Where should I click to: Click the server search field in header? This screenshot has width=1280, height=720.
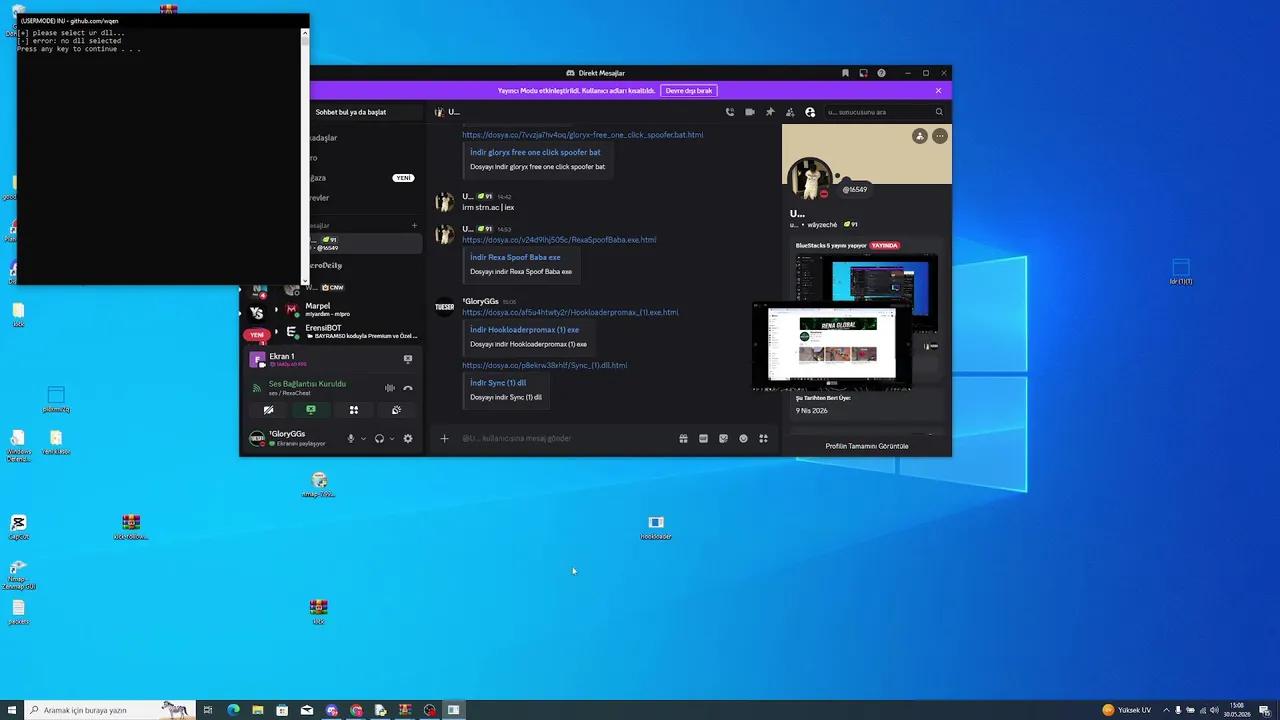point(885,112)
